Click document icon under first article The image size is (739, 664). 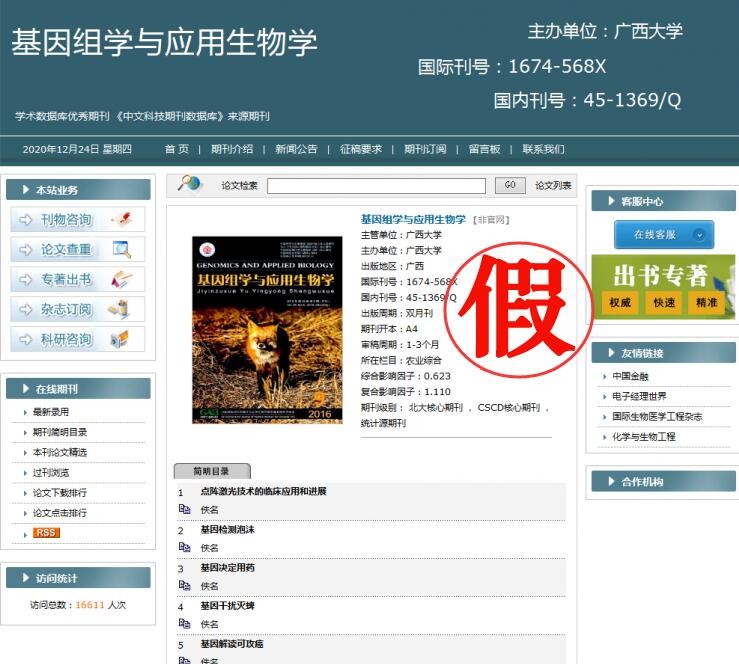[184, 509]
